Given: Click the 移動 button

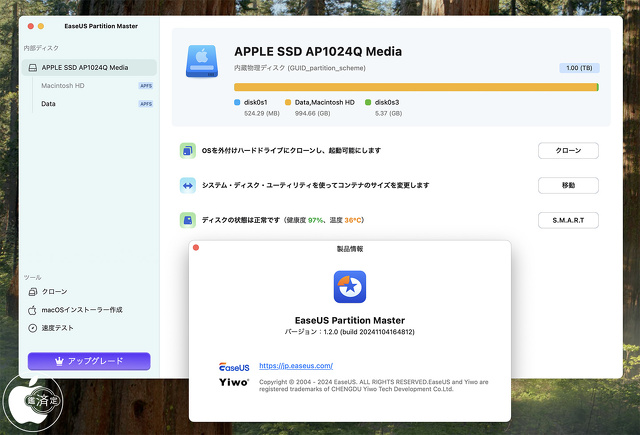Looking at the screenshot, I should [568, 185].
